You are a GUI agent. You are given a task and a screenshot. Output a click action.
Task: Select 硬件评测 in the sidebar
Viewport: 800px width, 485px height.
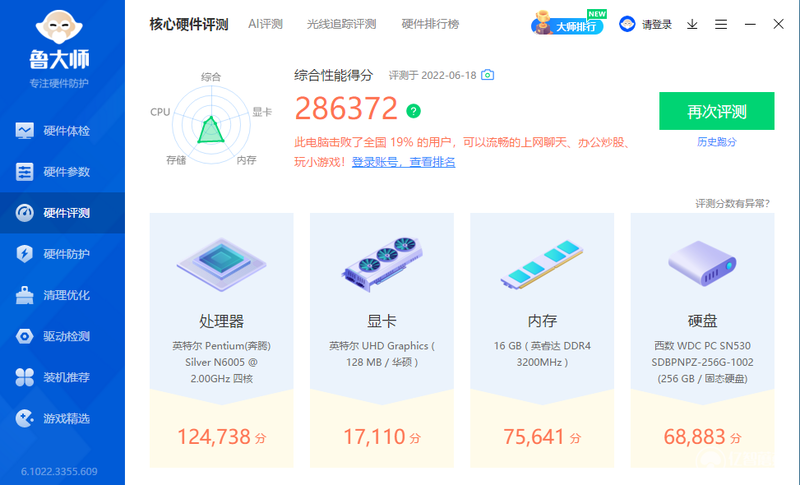62,213
